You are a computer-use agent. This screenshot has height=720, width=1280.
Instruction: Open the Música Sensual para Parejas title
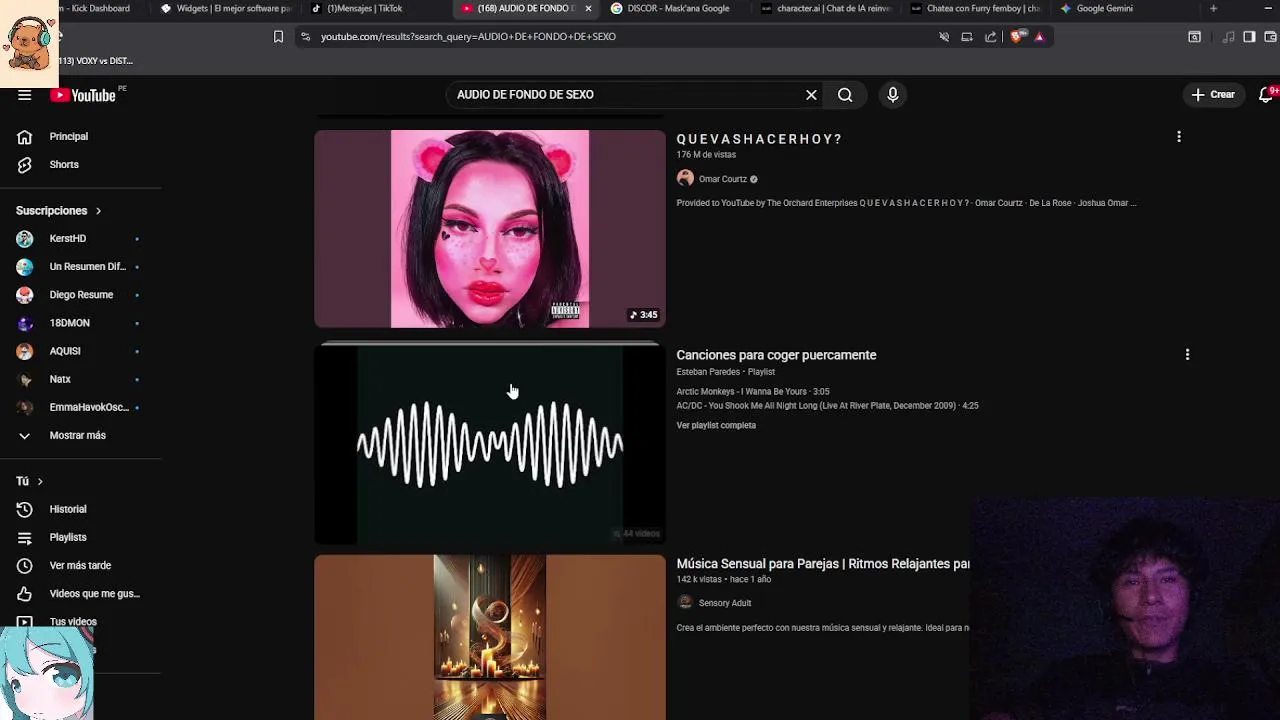pyautogui.click(x=823, y=564)
